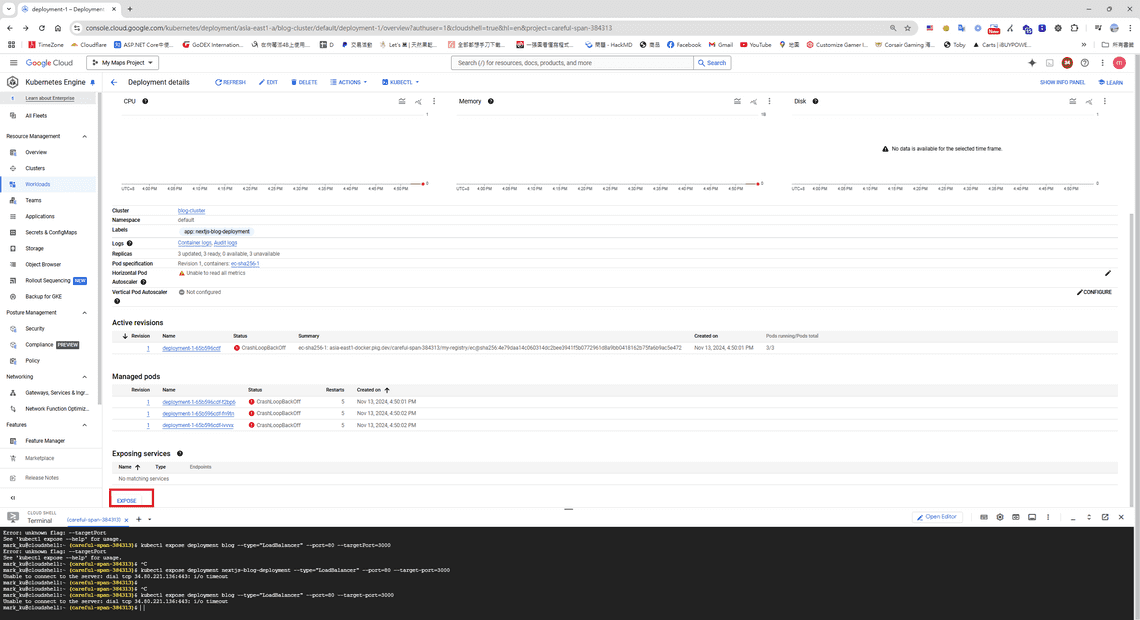The width and height of the screenshot is (1140, 620).
Task: Toggle legend on Memory chart
Action: coord(737,101)
